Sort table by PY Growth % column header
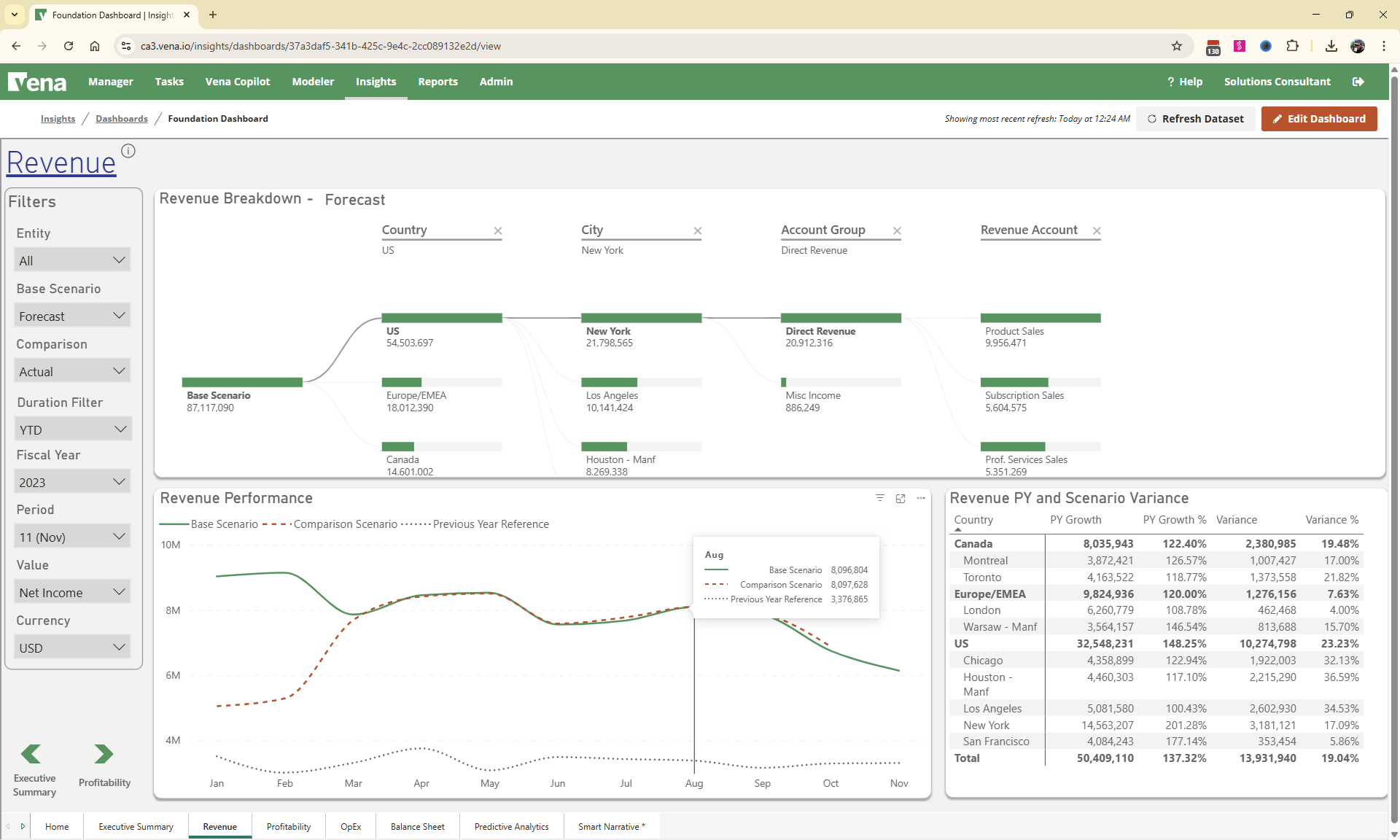Screen dimensions: 1400x840 coord(1174,520)
